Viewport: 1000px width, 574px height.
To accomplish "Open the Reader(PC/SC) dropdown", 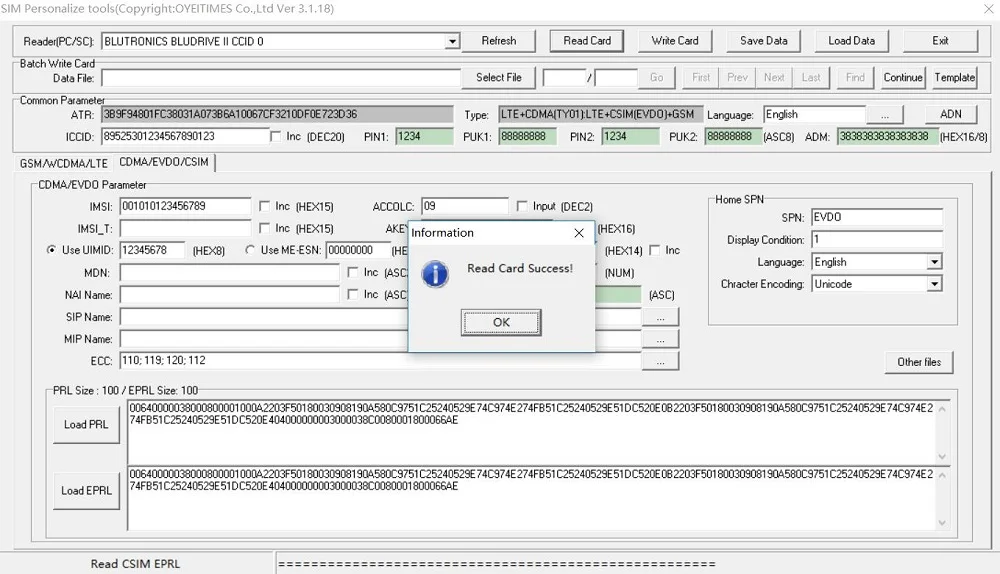I will 452,41.
